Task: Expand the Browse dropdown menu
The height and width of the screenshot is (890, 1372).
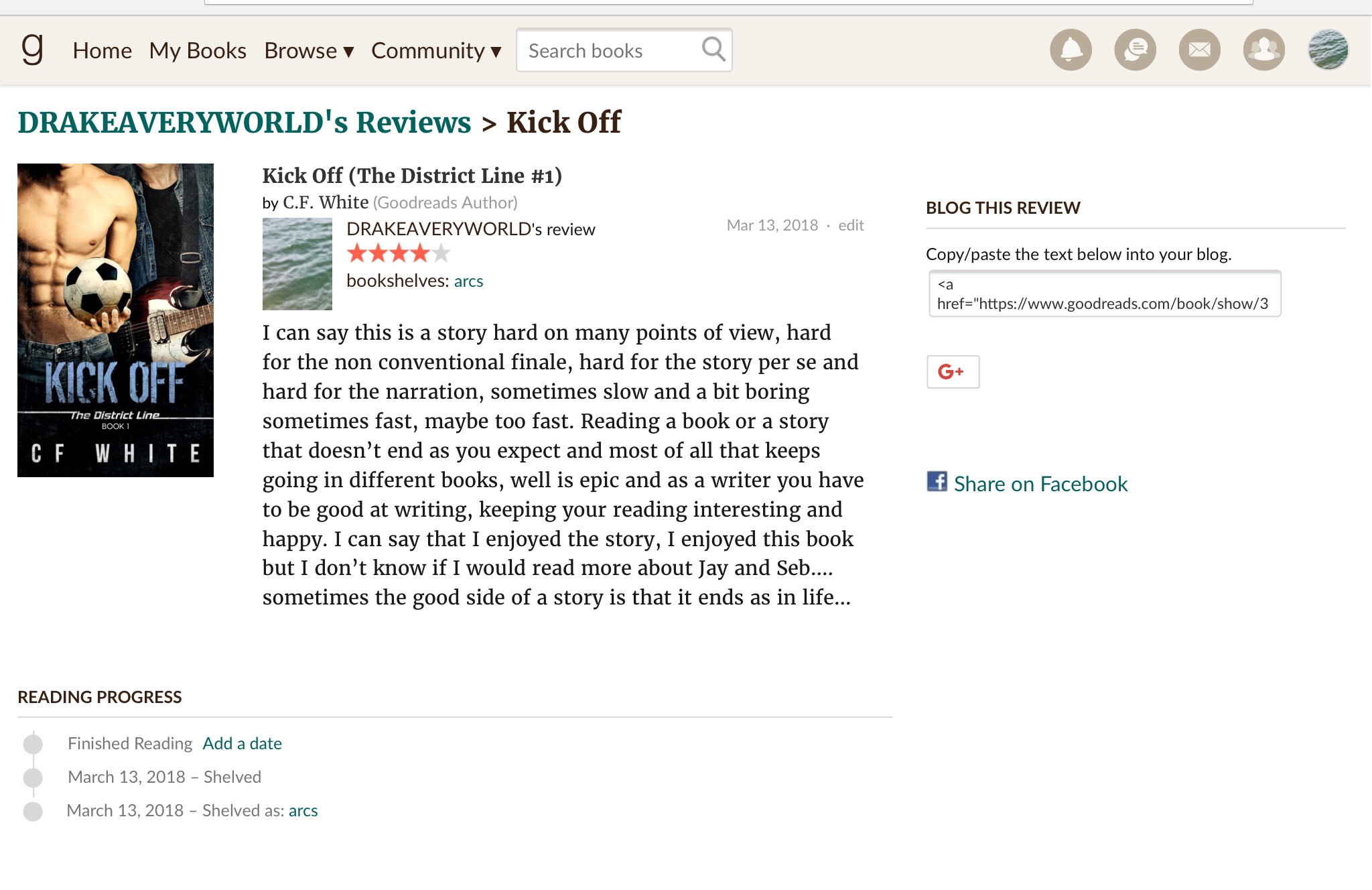Action: tap(309, 51)
